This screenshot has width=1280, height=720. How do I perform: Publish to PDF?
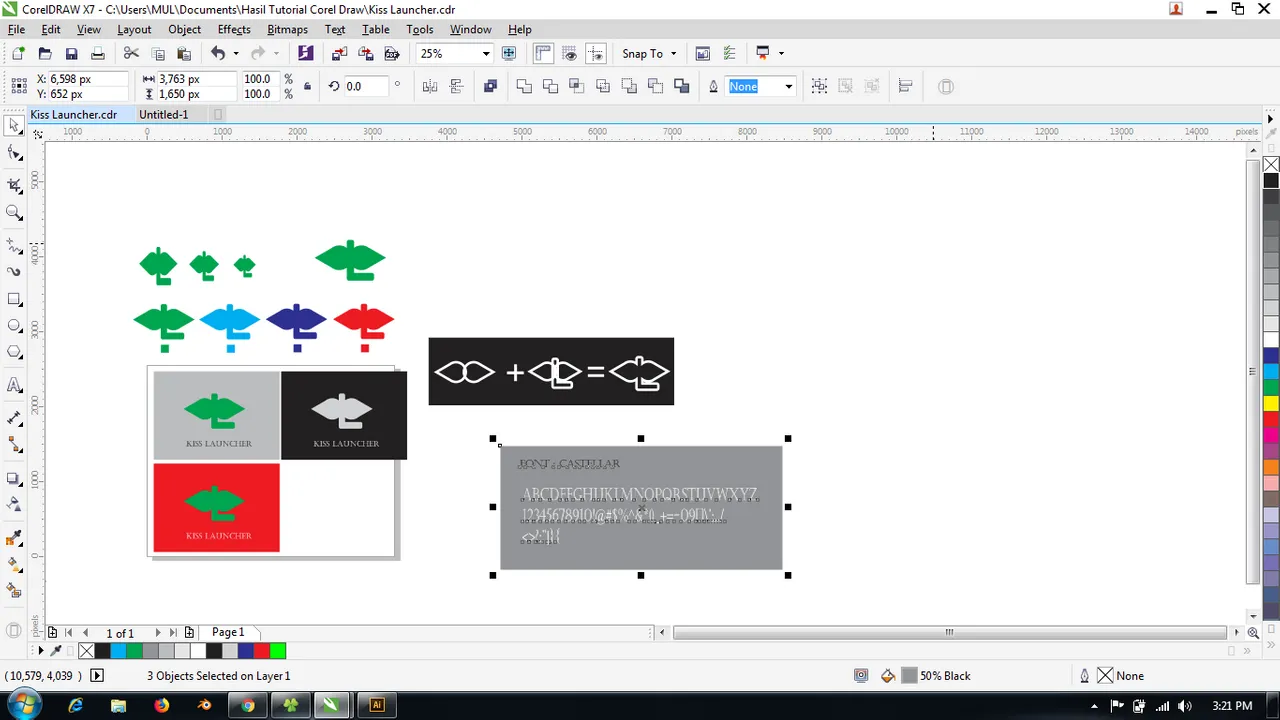click(392, 53)
